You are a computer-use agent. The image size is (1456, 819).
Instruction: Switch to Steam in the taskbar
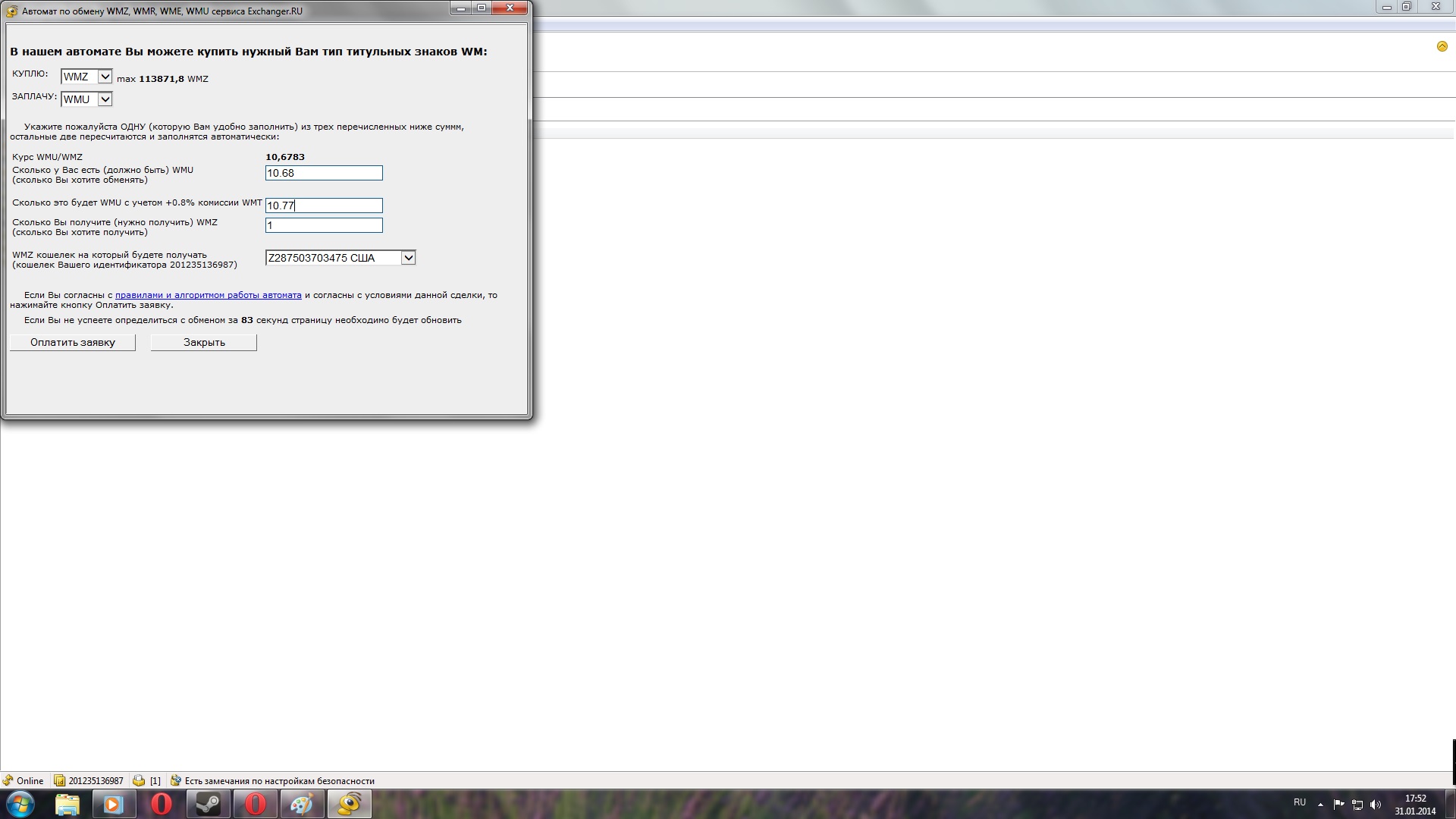point(208,805)
